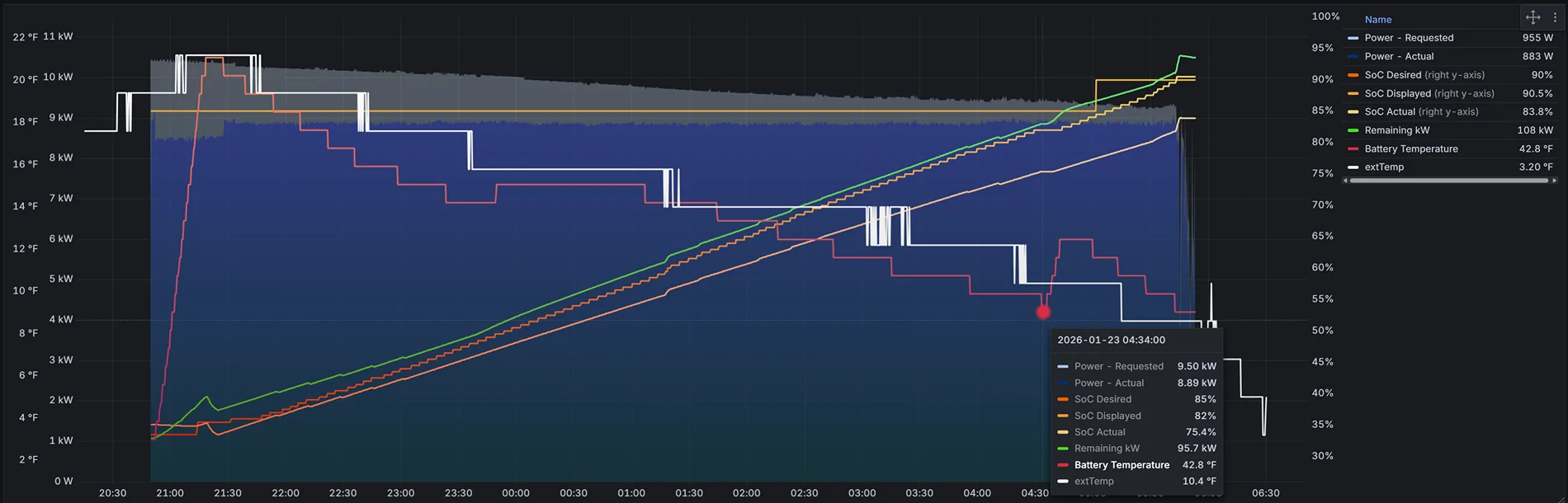The image size is (1568, 503).
Task: Click the red highlighted data point on the chart
Action: pos(1043,312)
